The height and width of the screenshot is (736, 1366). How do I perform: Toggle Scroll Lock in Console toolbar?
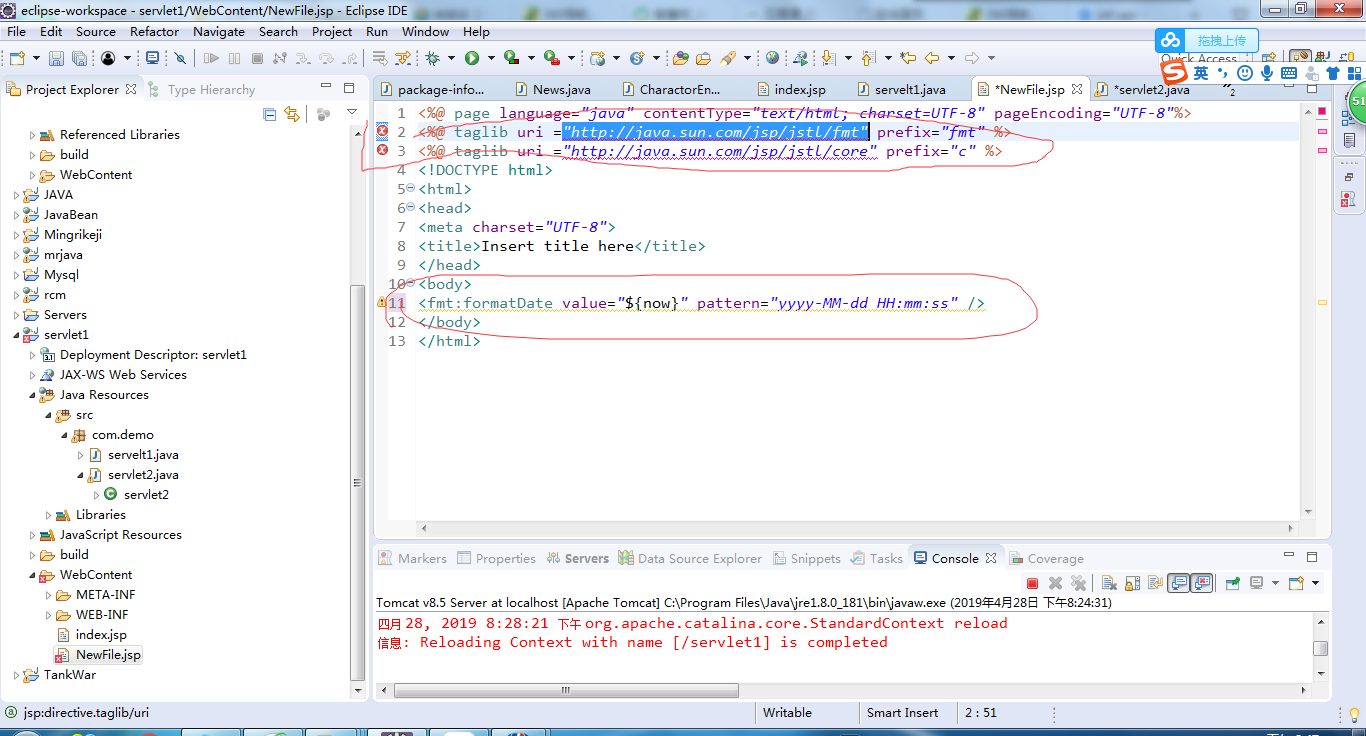[x=1132, y=583]
